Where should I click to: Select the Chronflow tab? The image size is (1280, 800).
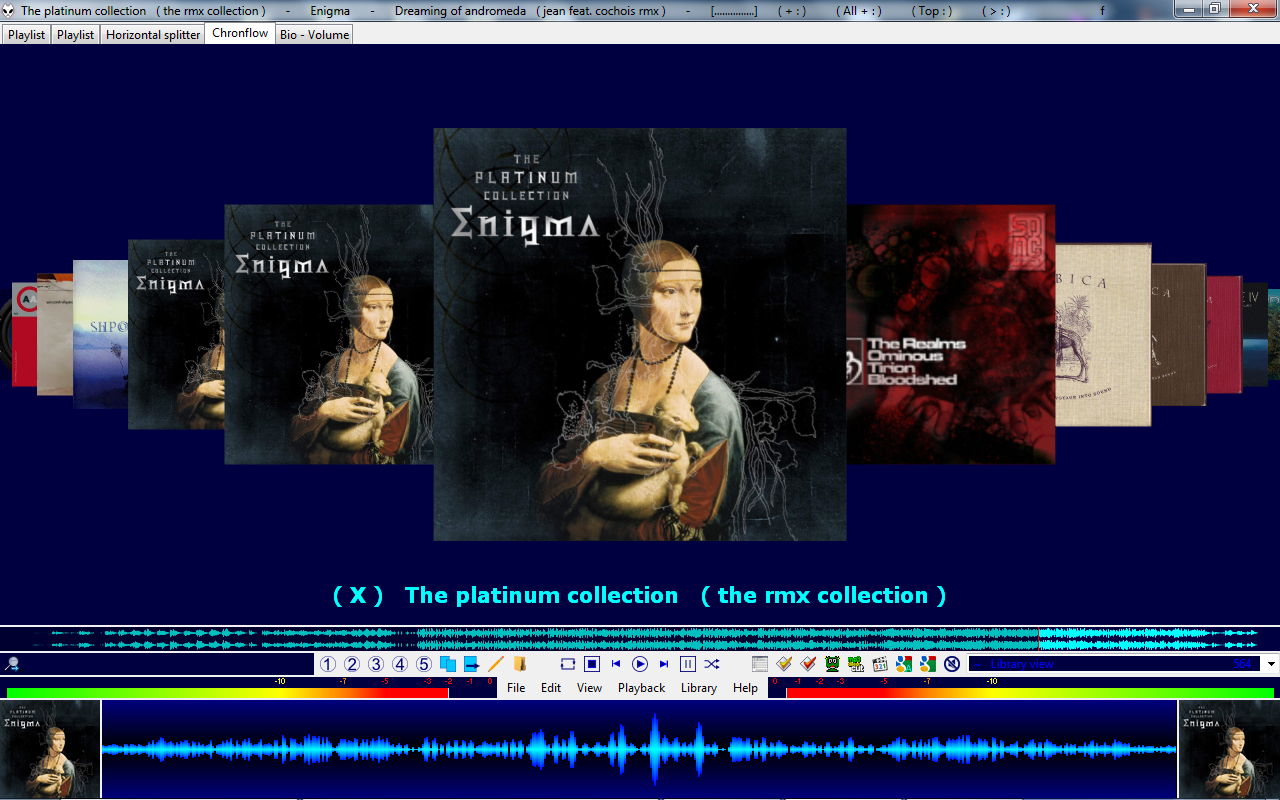240,33
